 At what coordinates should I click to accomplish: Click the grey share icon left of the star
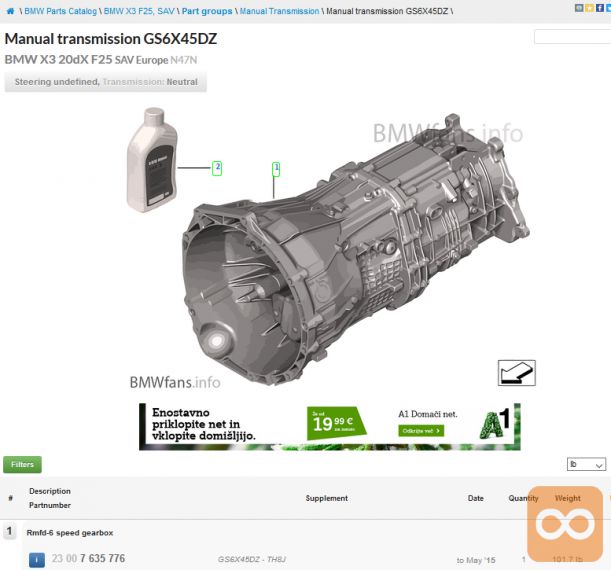point(579,8)
